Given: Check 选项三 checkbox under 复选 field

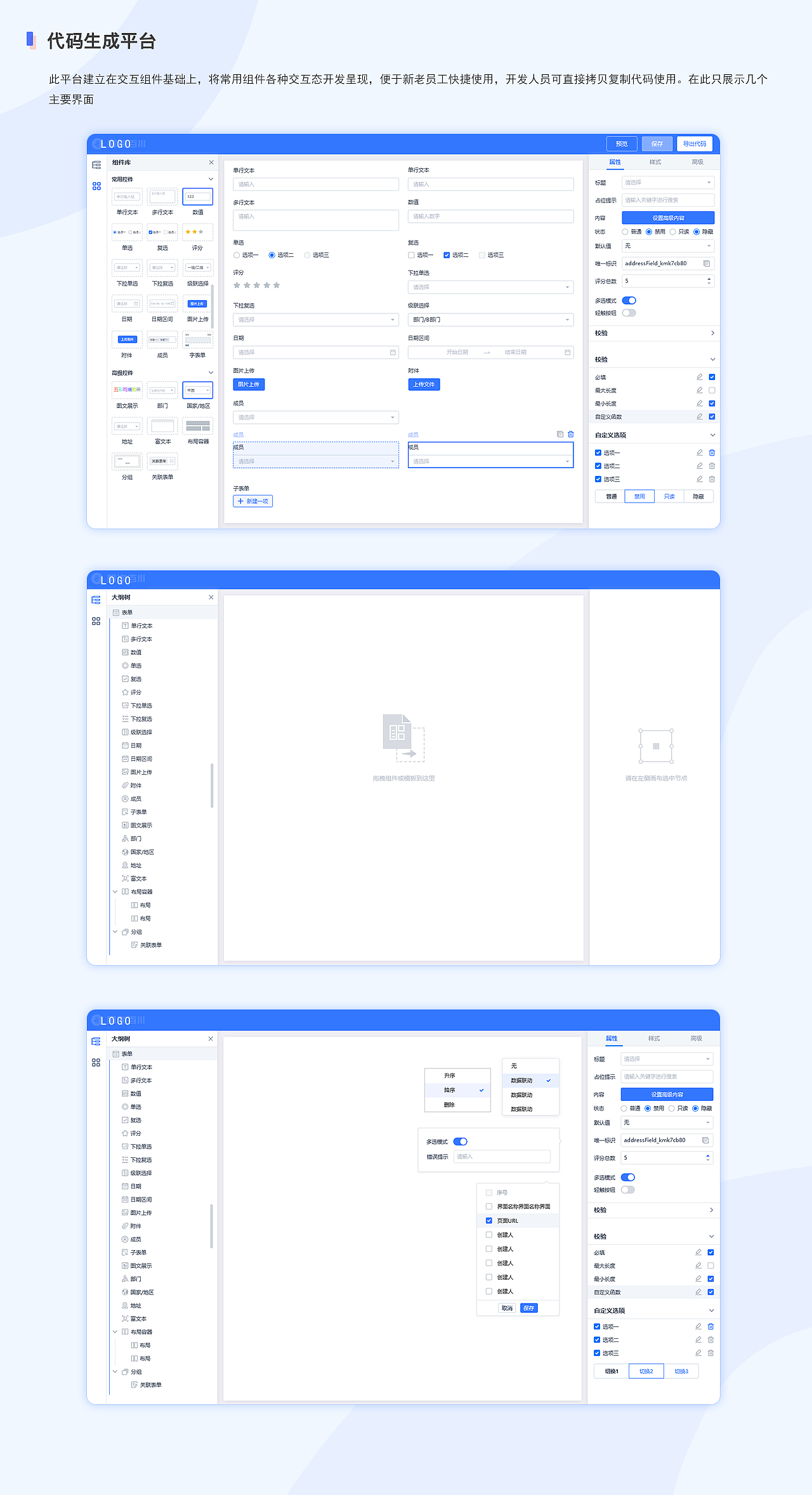Looking at the screenshot, I should pyautogui.click(x=482, y=255).
